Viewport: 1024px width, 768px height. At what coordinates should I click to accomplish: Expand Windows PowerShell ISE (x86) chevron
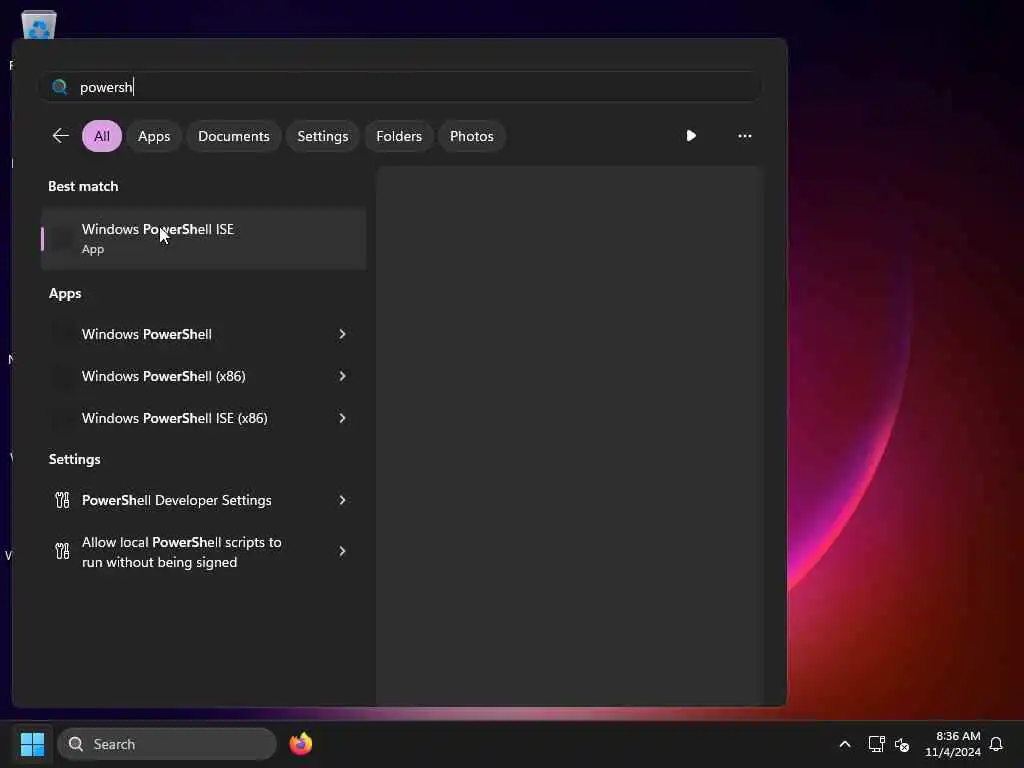[x=342, y=418]
